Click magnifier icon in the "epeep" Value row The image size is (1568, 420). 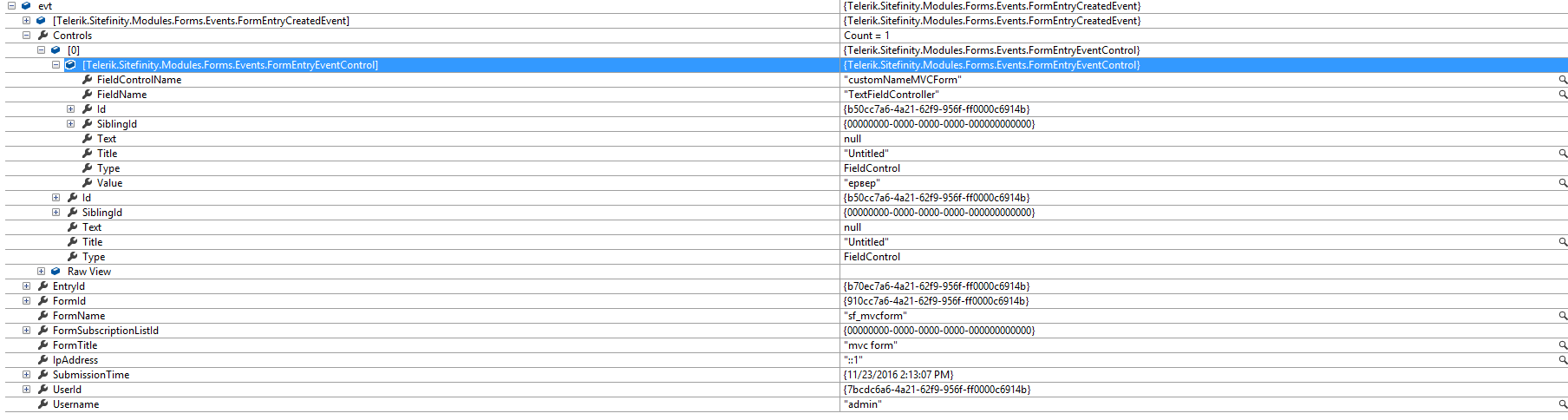(1563, 183)
